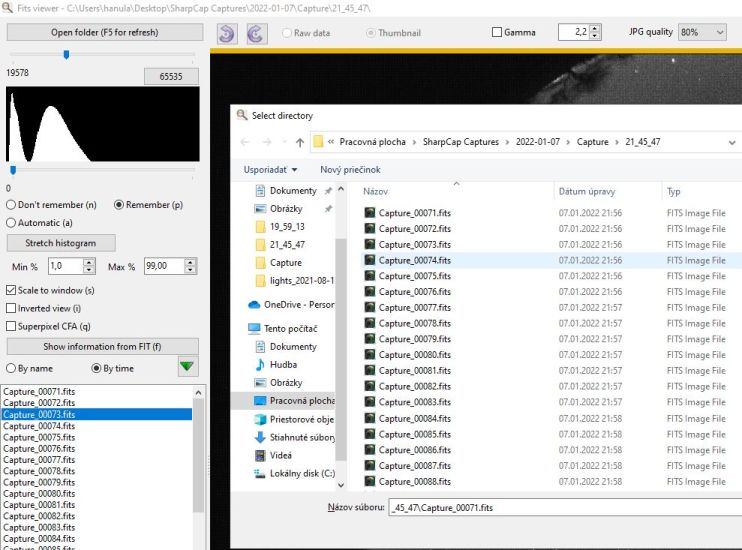Click Pracovná plocha breadcrumb segment

tap(372, 142)
